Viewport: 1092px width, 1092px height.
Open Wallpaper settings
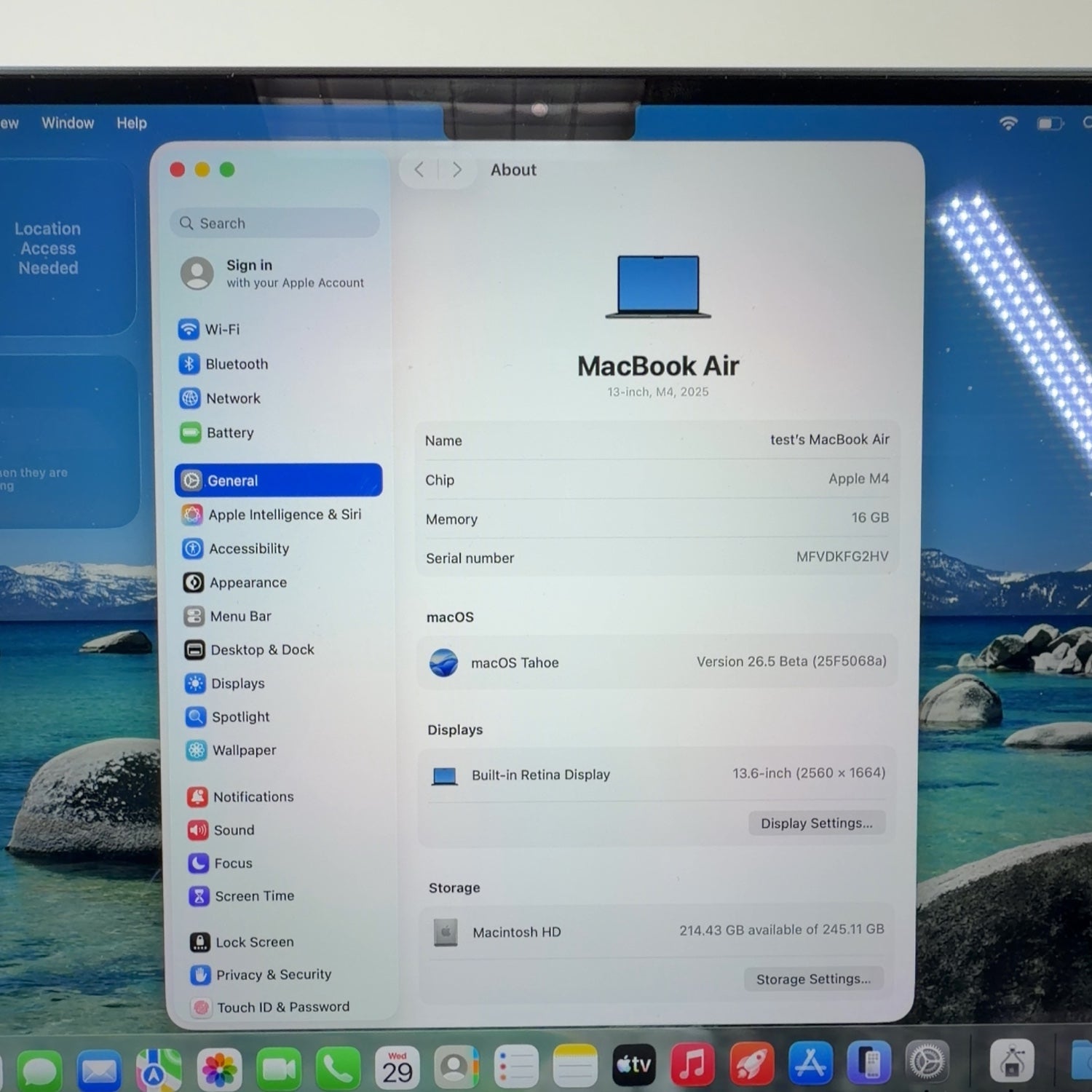[x=285, y=751]
